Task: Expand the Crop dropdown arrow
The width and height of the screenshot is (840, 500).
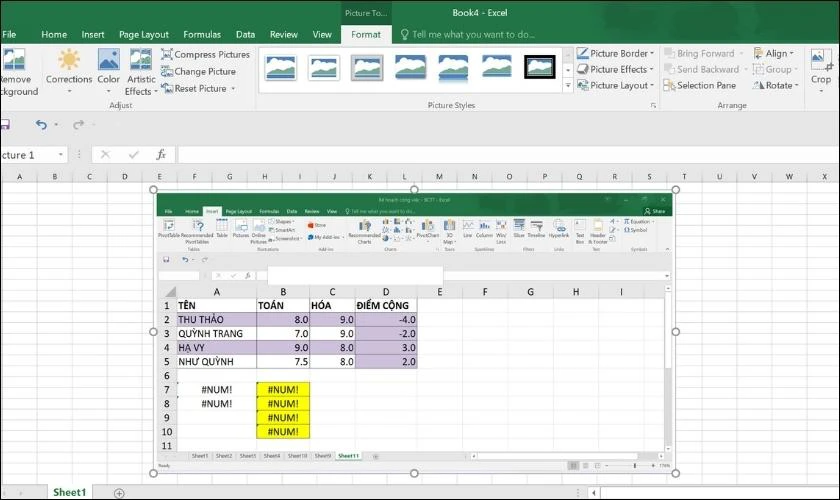Action: [821, 91]
